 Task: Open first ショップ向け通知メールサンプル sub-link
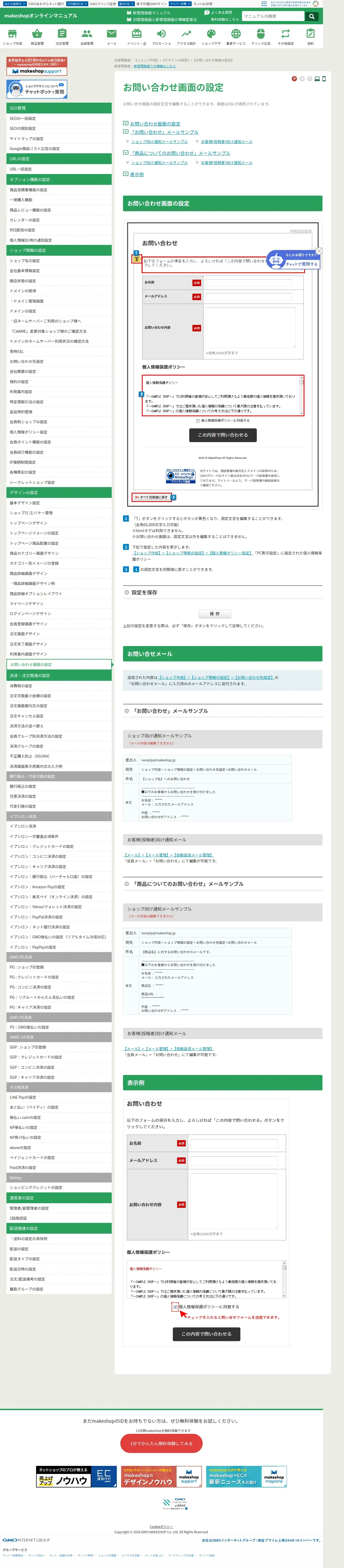point(159,142)
